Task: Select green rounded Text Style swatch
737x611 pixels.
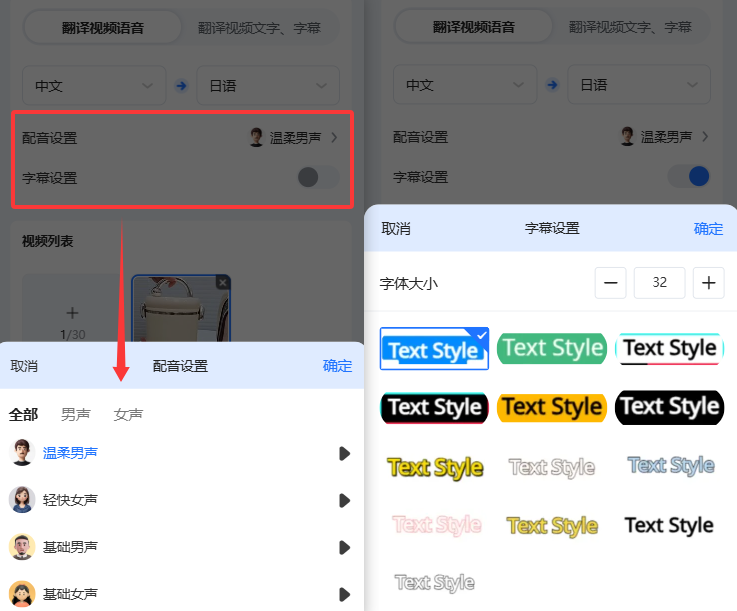Action: click(552, 348)
